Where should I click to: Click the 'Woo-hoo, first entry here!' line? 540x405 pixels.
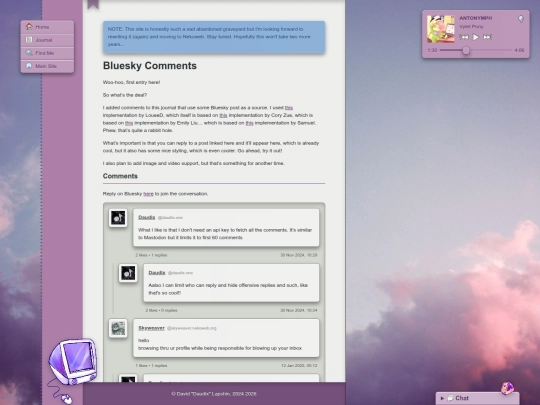[131, 82]
